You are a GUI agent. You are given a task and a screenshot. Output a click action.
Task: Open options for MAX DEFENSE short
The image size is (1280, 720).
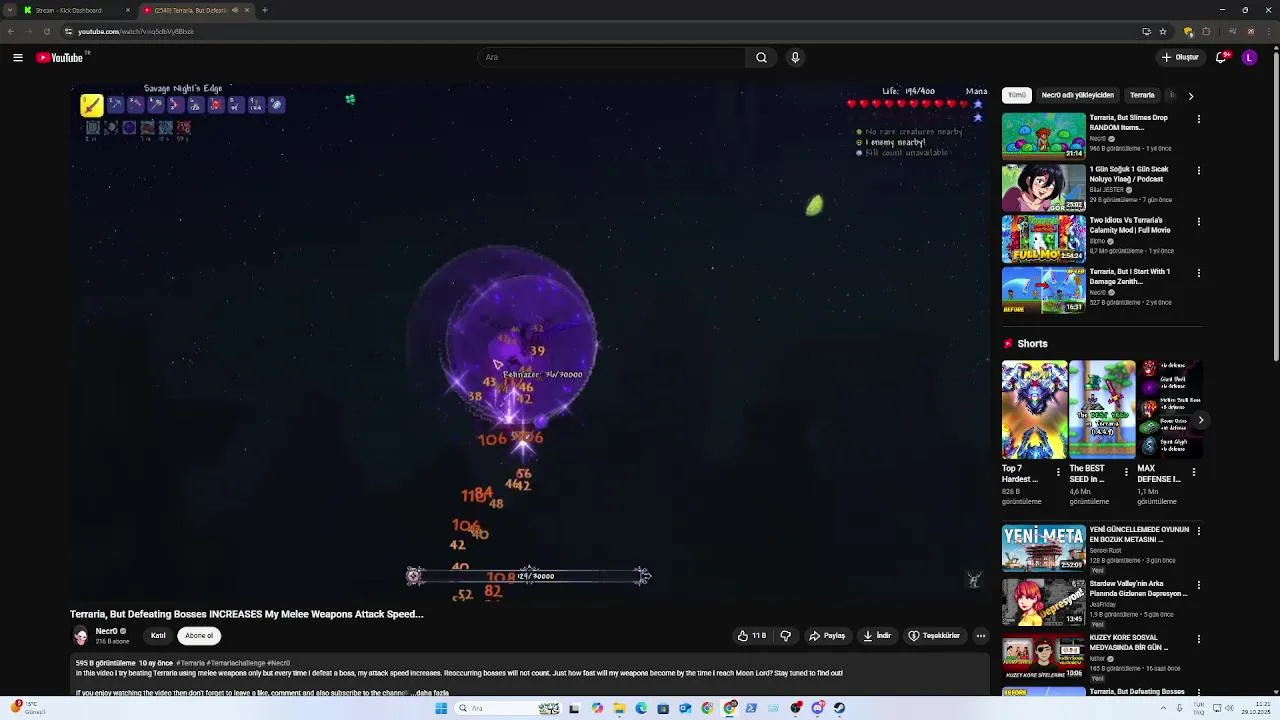pos(1193,472)
